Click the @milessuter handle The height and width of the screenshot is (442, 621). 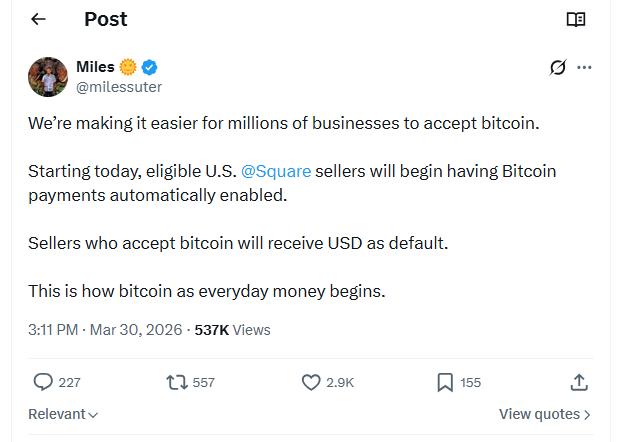tap(119, 87)
